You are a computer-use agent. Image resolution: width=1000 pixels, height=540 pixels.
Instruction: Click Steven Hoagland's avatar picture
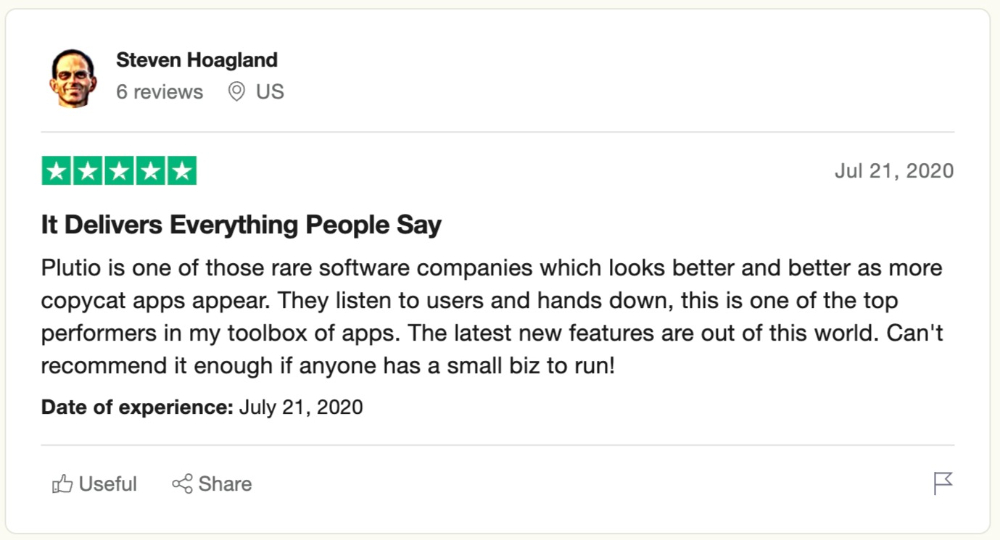73,78
